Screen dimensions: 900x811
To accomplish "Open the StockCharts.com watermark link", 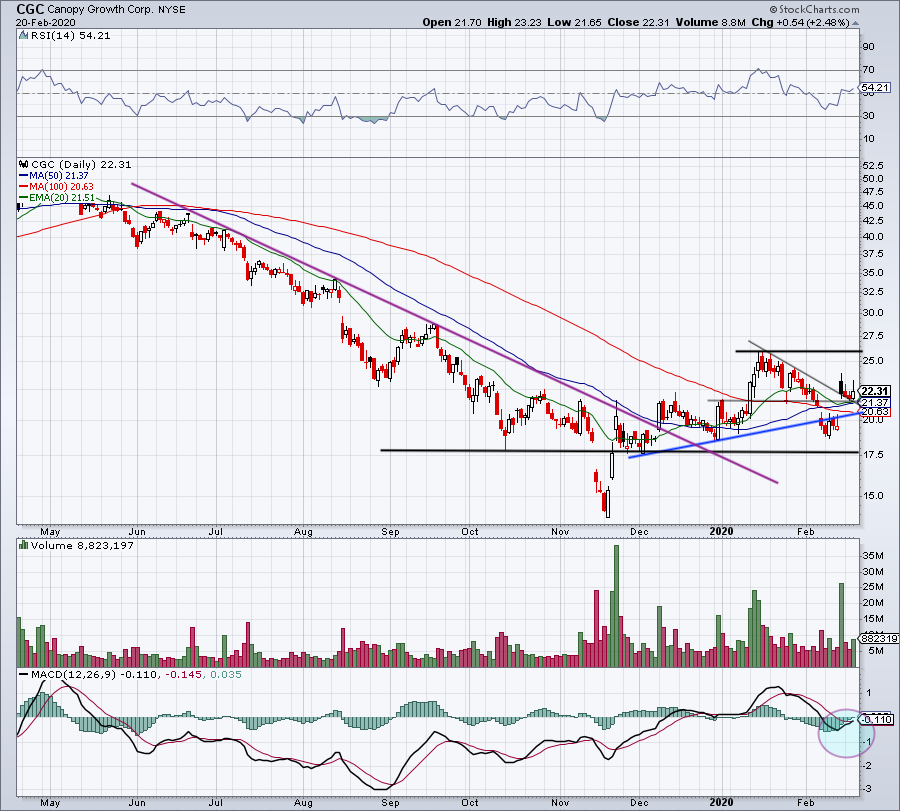I will click(814, 9).
